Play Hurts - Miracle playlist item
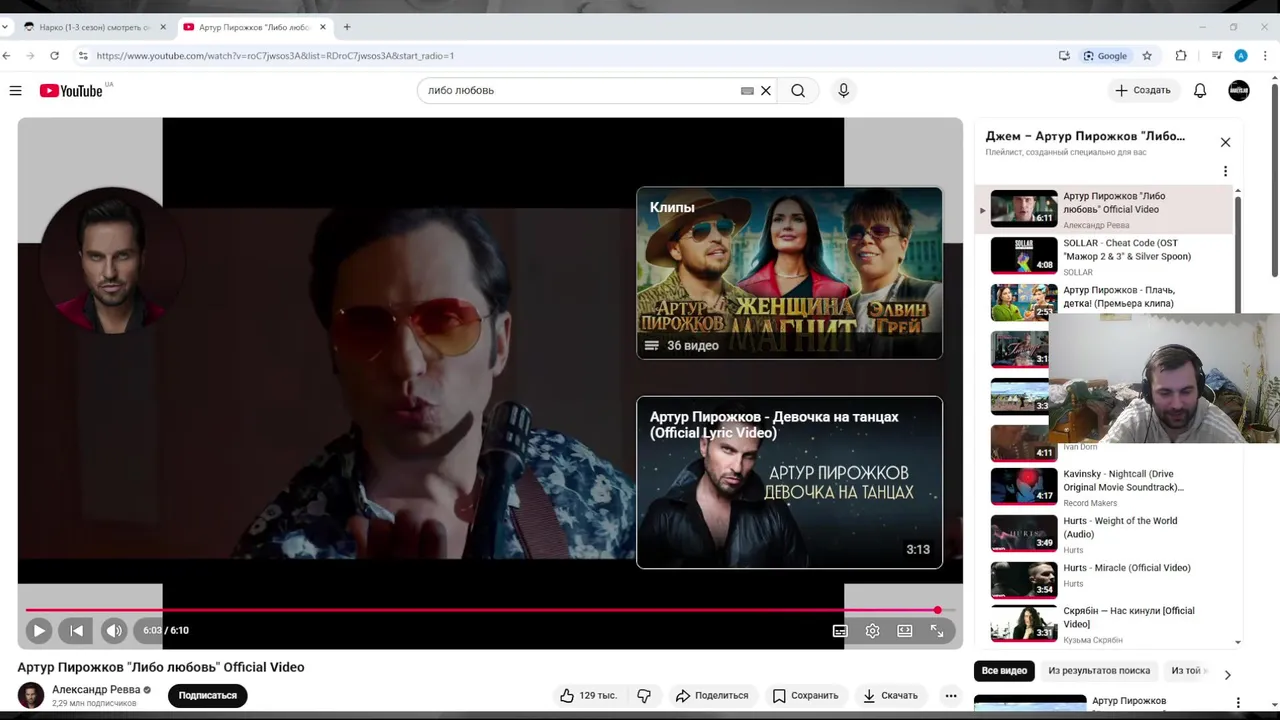1280x720 pixels. (1105, 580)
